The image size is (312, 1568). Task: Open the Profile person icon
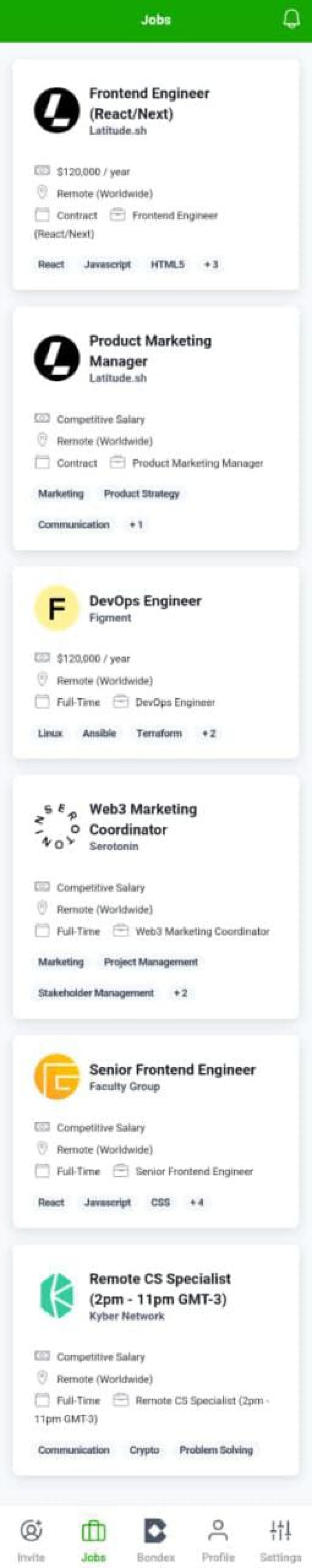tap(218, 1530)
